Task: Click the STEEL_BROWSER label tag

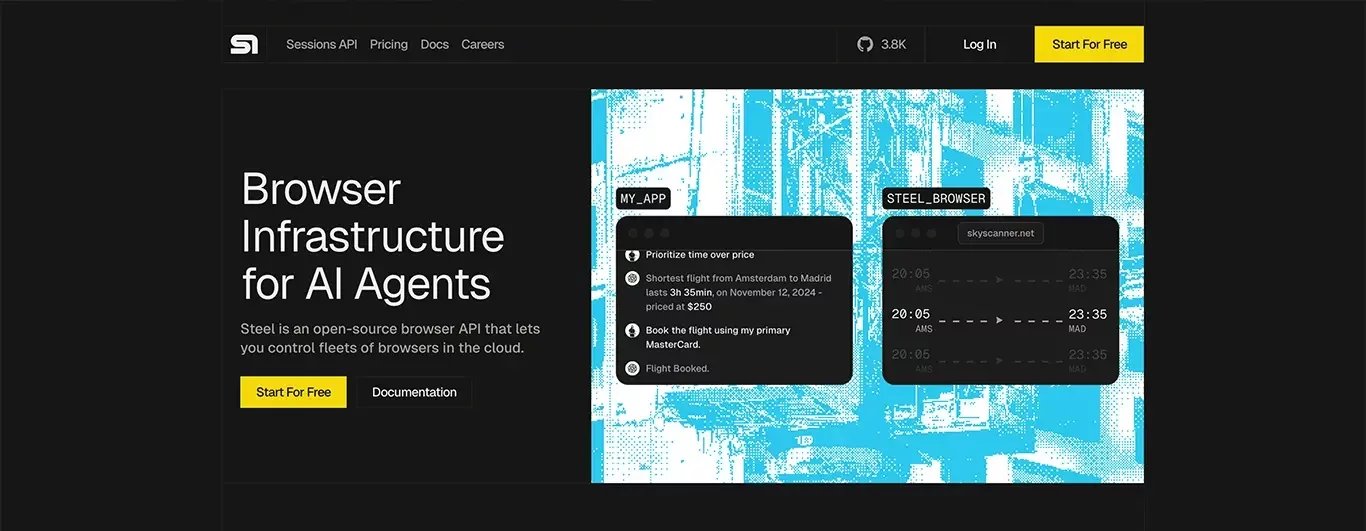Action: [936, 198]
